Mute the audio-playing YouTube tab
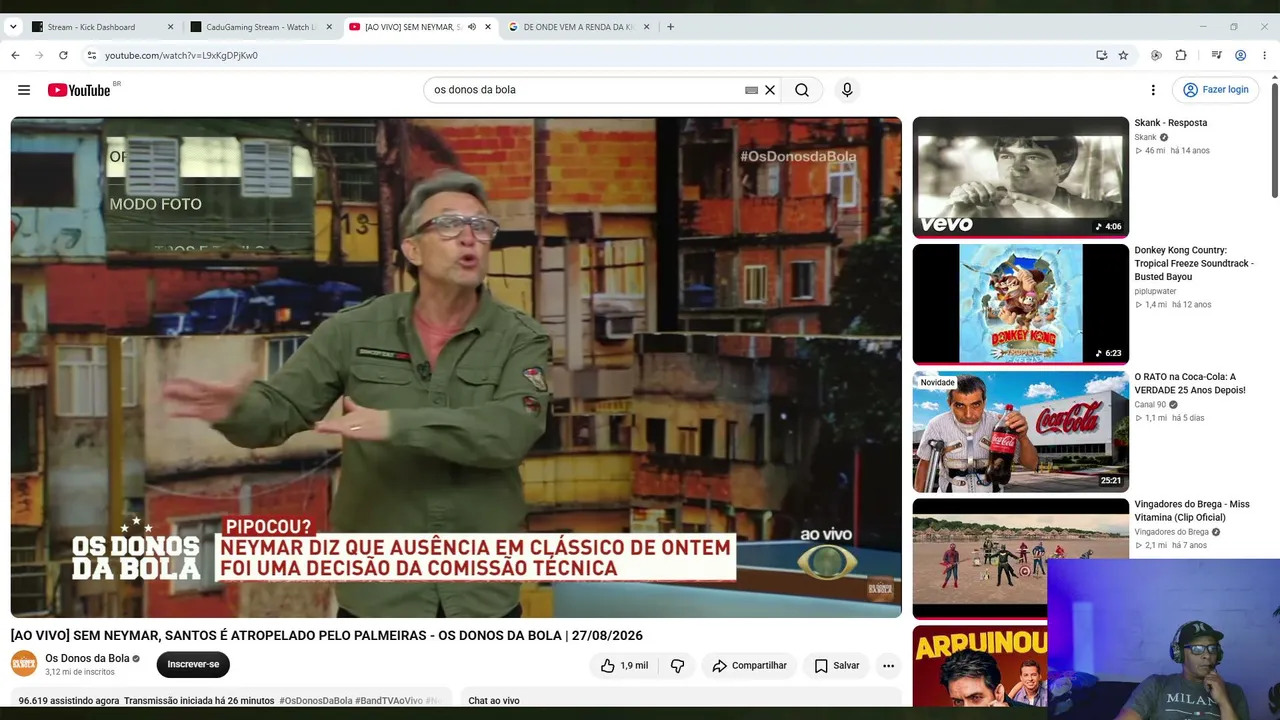Image resolution: width=1280 pixels, height=720 pixels. coord(472,27)
